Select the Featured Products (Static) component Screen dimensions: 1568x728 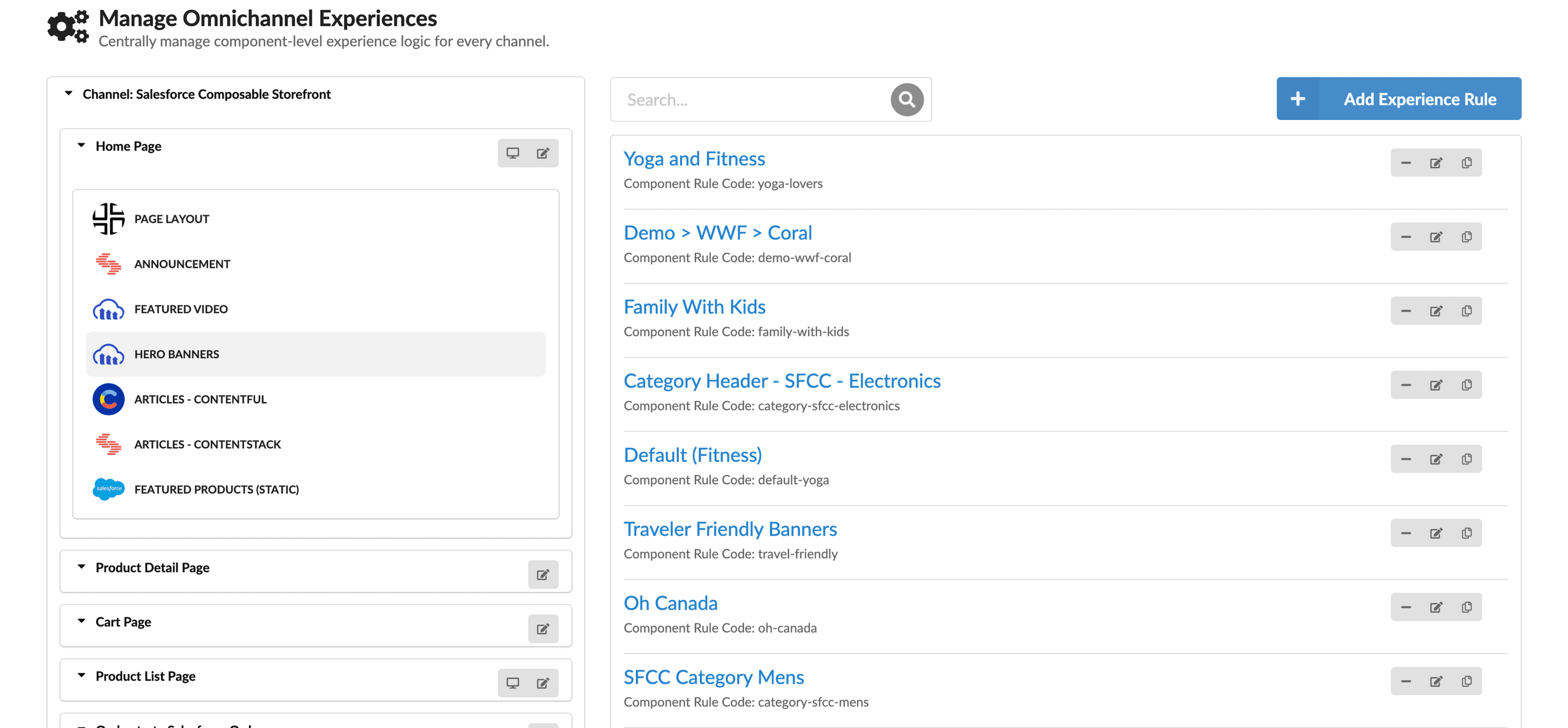coord(315,489)
